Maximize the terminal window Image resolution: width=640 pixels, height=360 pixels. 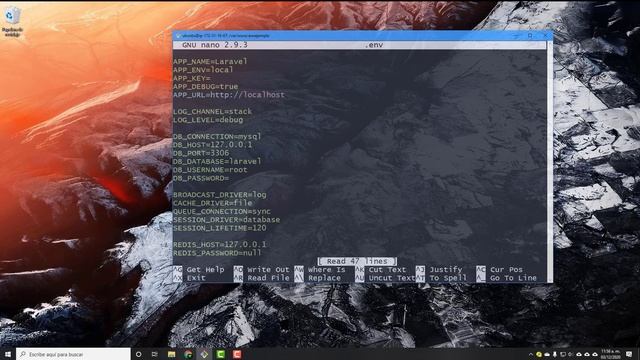(530, 36)
